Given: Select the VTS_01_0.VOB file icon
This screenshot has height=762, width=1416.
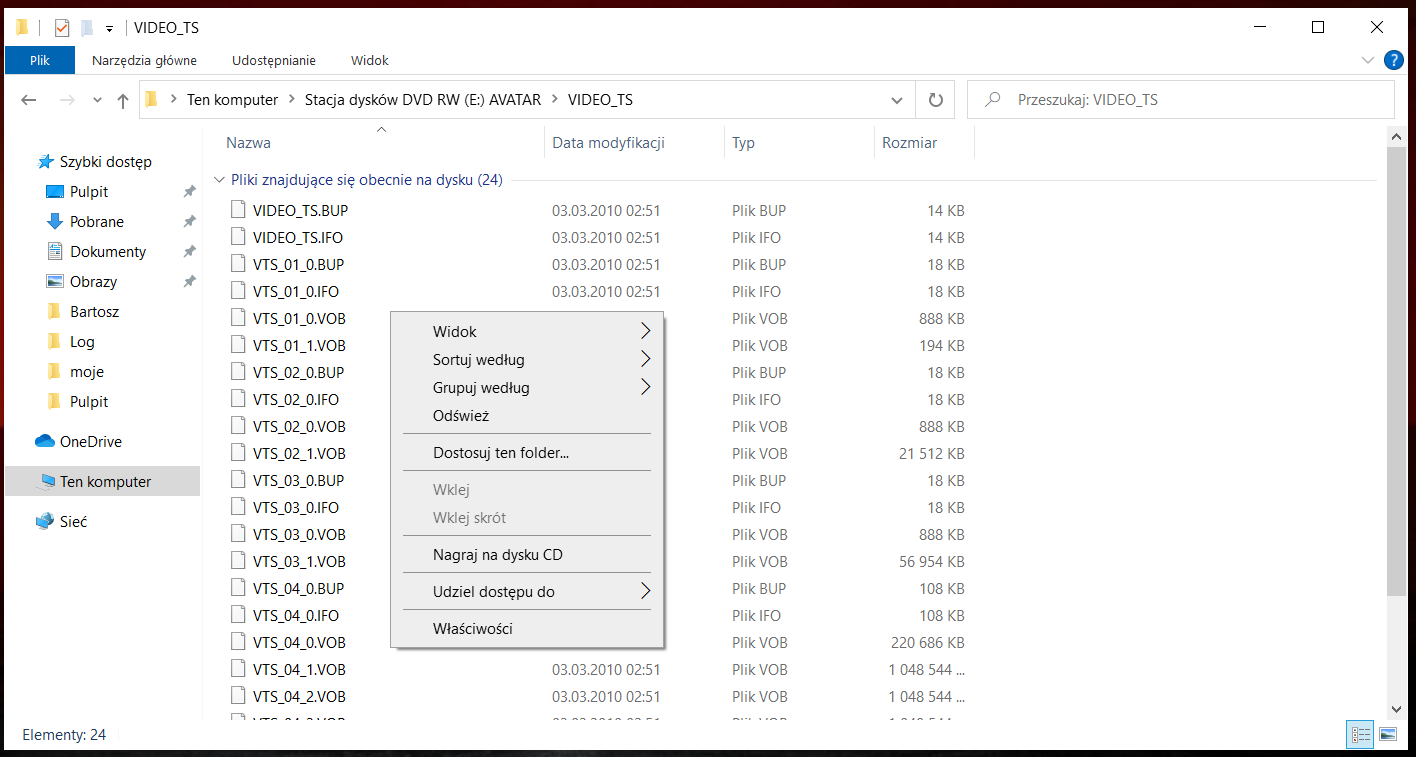Looking at the screenshot, I should [x=238, y=318].
